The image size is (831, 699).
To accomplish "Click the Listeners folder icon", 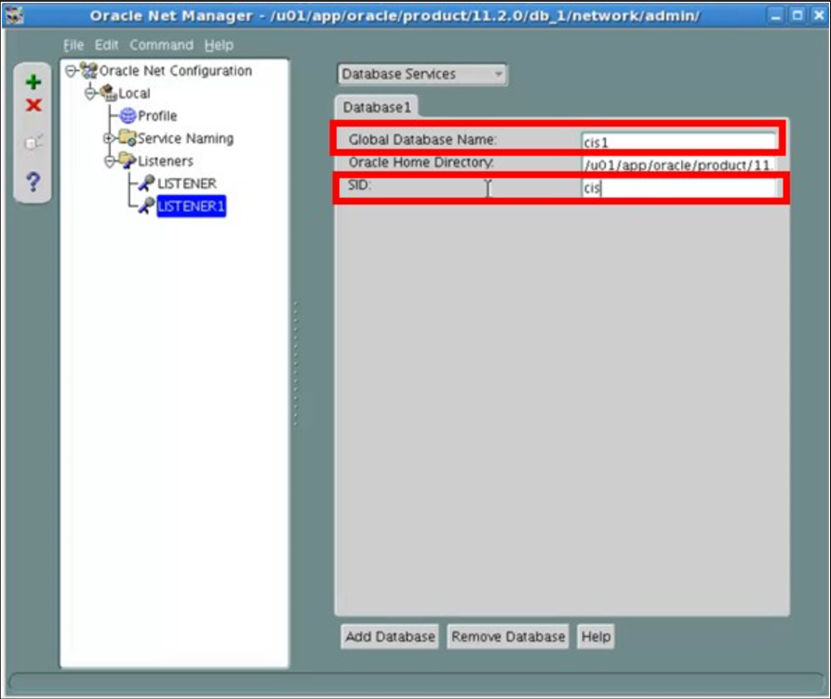I will pyautogui.click(x=127, y=161).
